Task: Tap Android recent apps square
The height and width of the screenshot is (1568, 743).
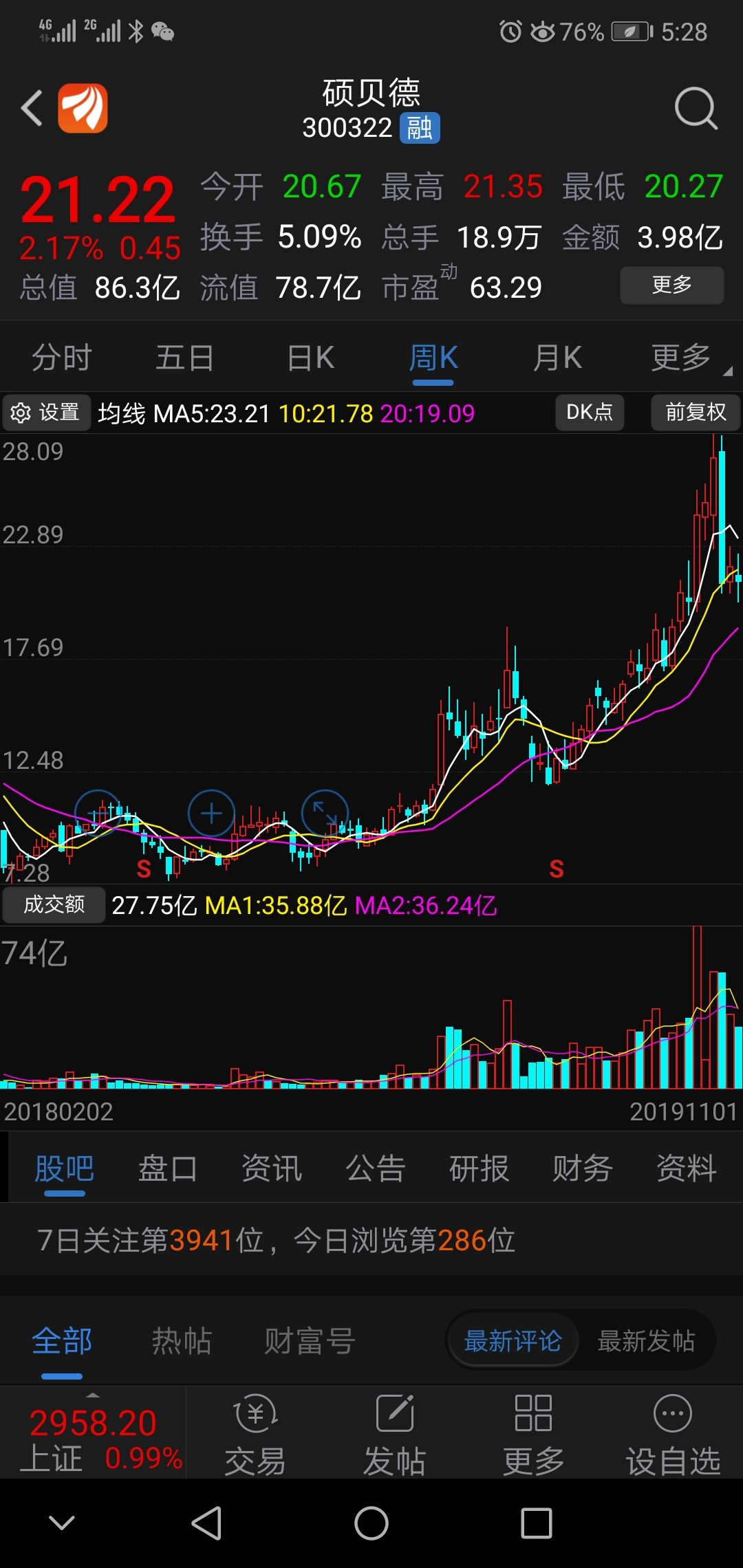Action: (x=537, y=1523)
